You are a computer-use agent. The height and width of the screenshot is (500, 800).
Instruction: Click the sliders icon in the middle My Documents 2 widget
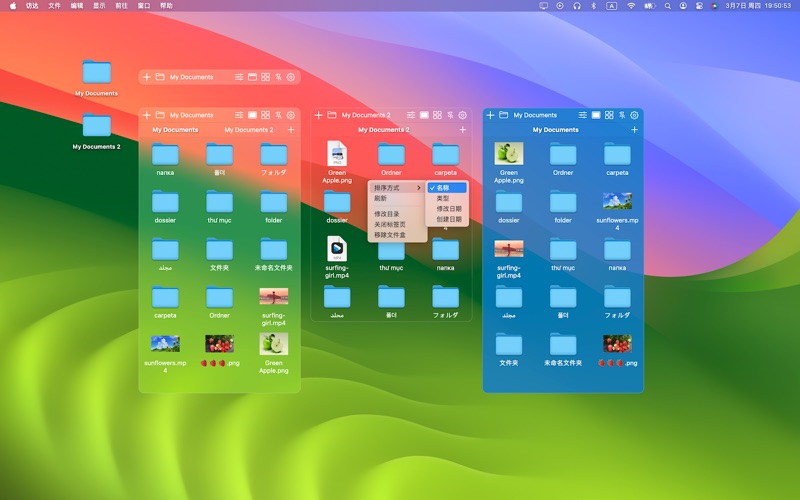(411, 115)
